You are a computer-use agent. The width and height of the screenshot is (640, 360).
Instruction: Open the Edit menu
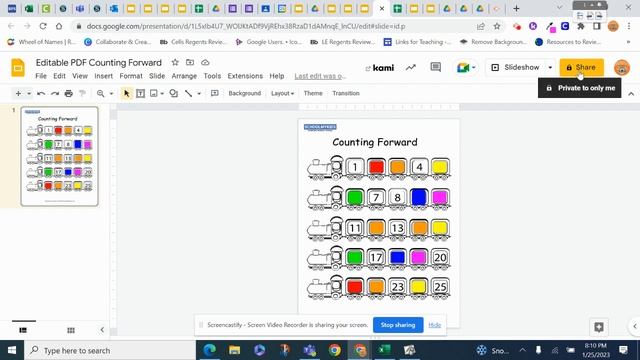(59, 76)
